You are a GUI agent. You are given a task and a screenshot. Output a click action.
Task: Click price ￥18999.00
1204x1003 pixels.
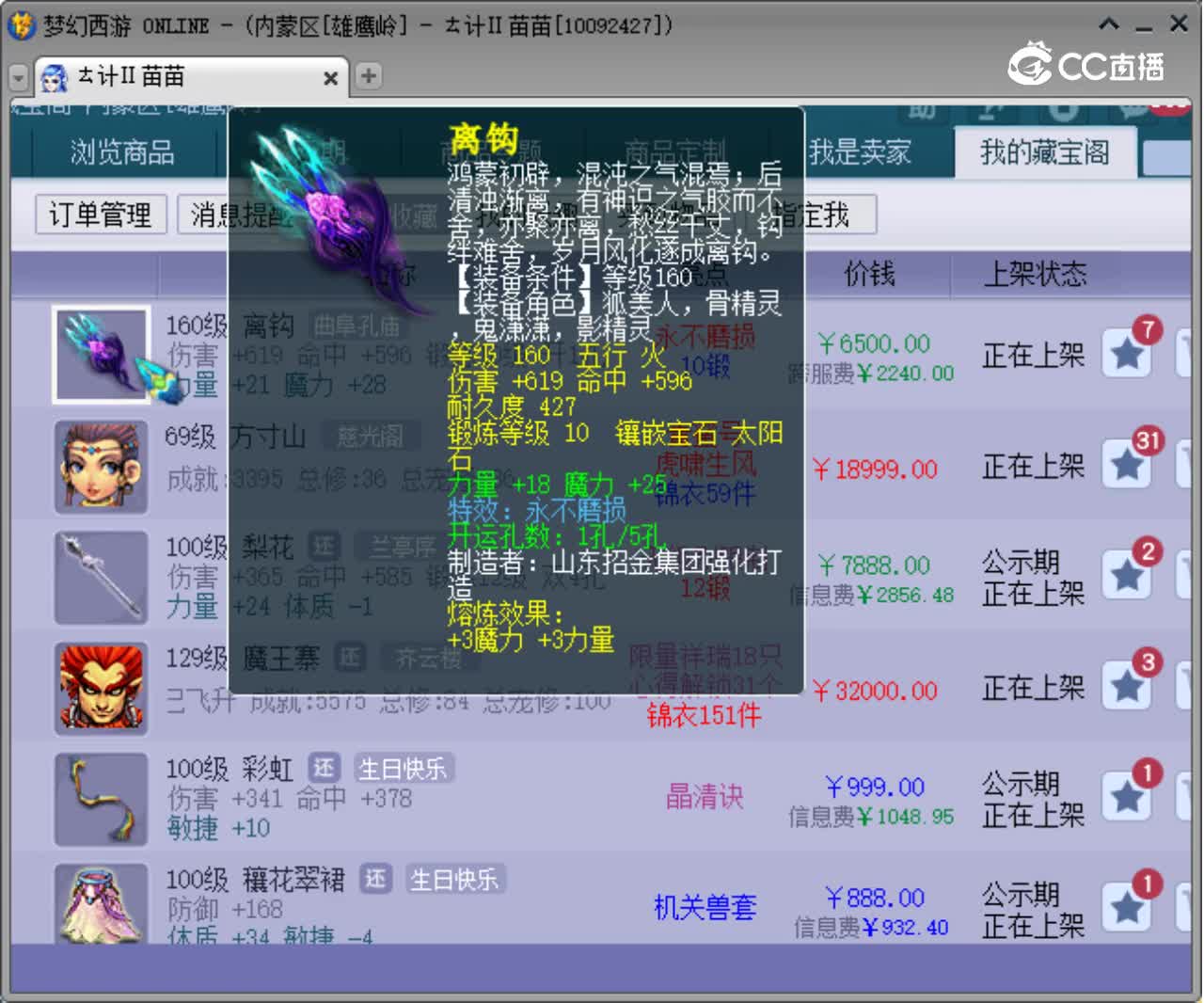coord(875,470)
